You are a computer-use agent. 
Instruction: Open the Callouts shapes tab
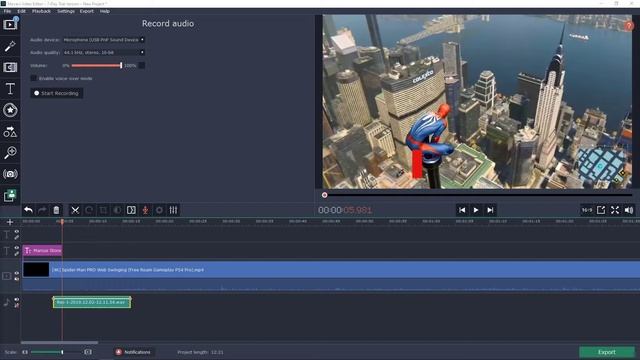(x=10, y=131)
